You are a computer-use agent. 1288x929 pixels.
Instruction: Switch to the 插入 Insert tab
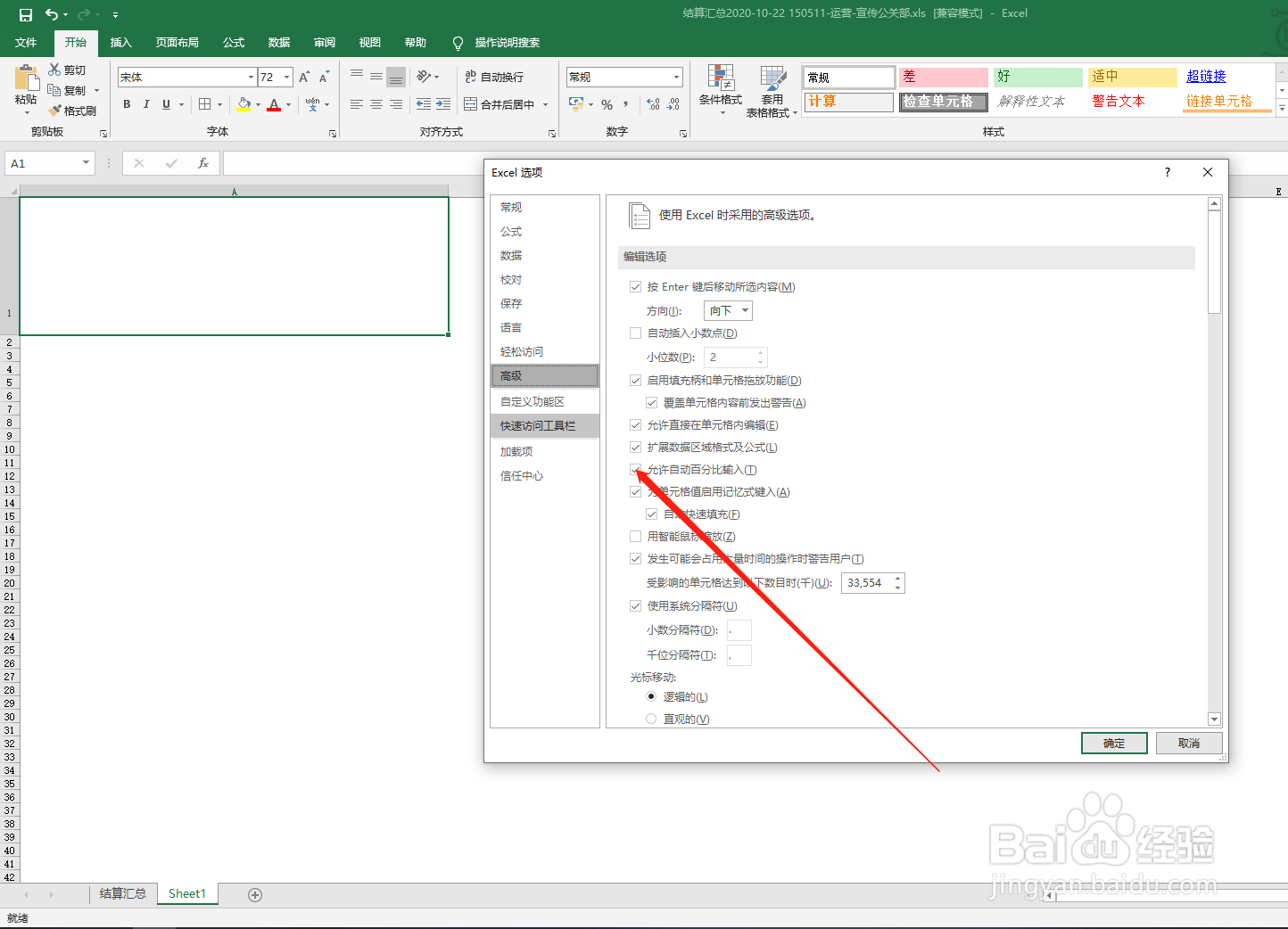point(120,43)
